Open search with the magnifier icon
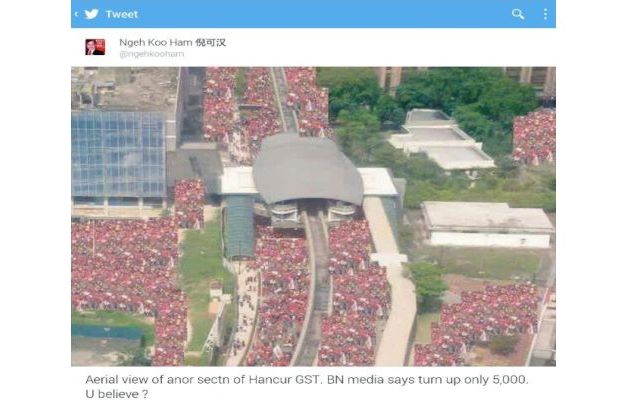620x413 pixels. click(x=518, y=14)
